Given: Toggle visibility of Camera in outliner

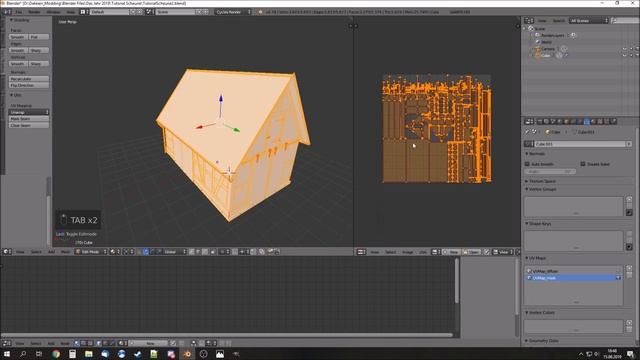Looking at the screenshot, I should (x=624, y=49).
